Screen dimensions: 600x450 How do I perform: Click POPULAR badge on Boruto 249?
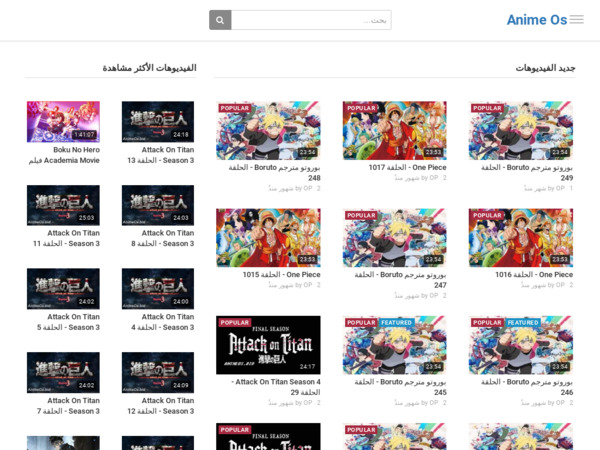click(487, 108)
